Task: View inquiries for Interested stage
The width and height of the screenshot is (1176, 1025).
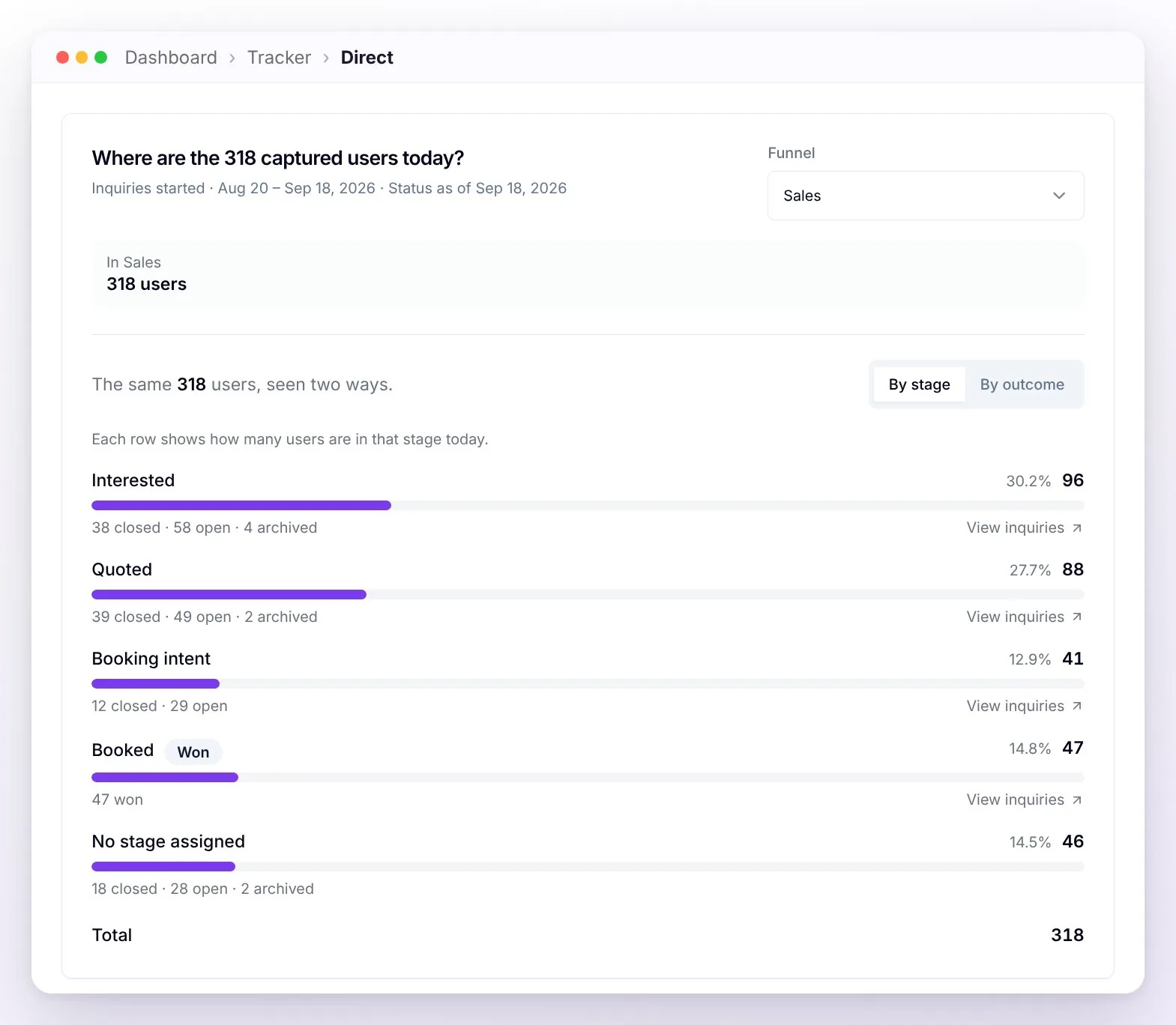Action: pyautogui.click(x=1024, y=527)
